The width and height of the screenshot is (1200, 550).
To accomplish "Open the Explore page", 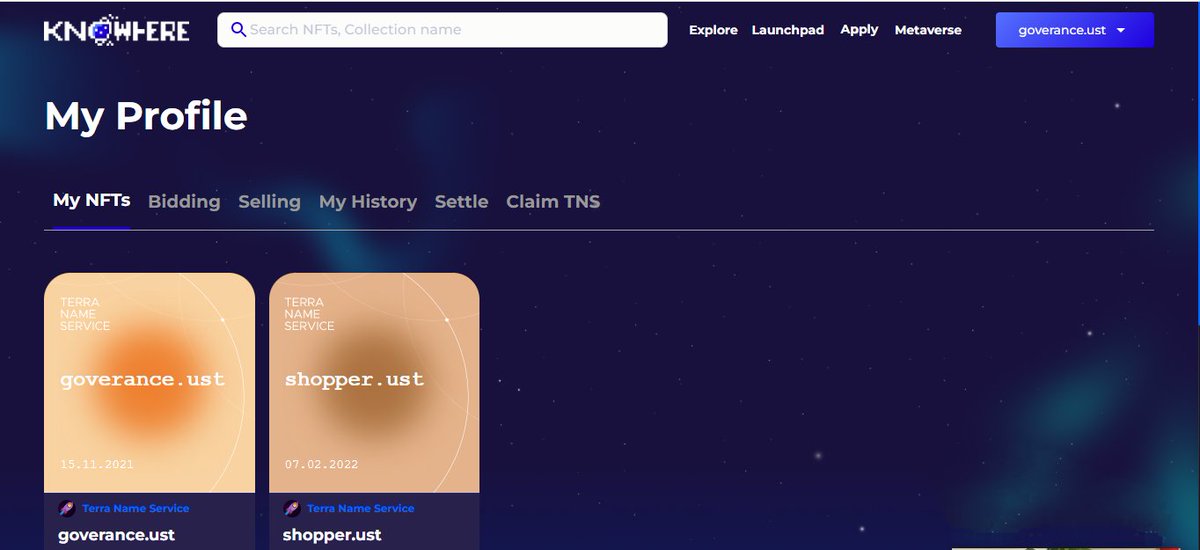I will click(x=713, y=30).
